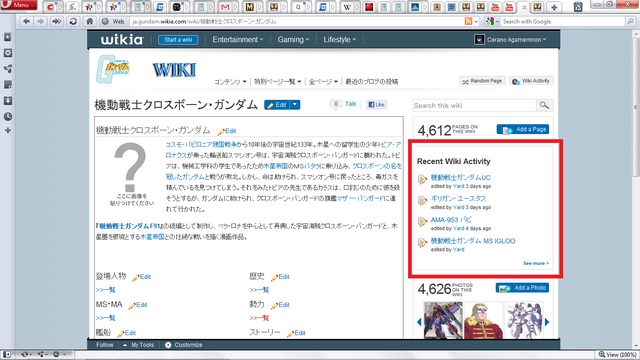Viewport: 640px width, 360px height.
Task: Open the Google search engine dropdown
Action: (492, 21)
